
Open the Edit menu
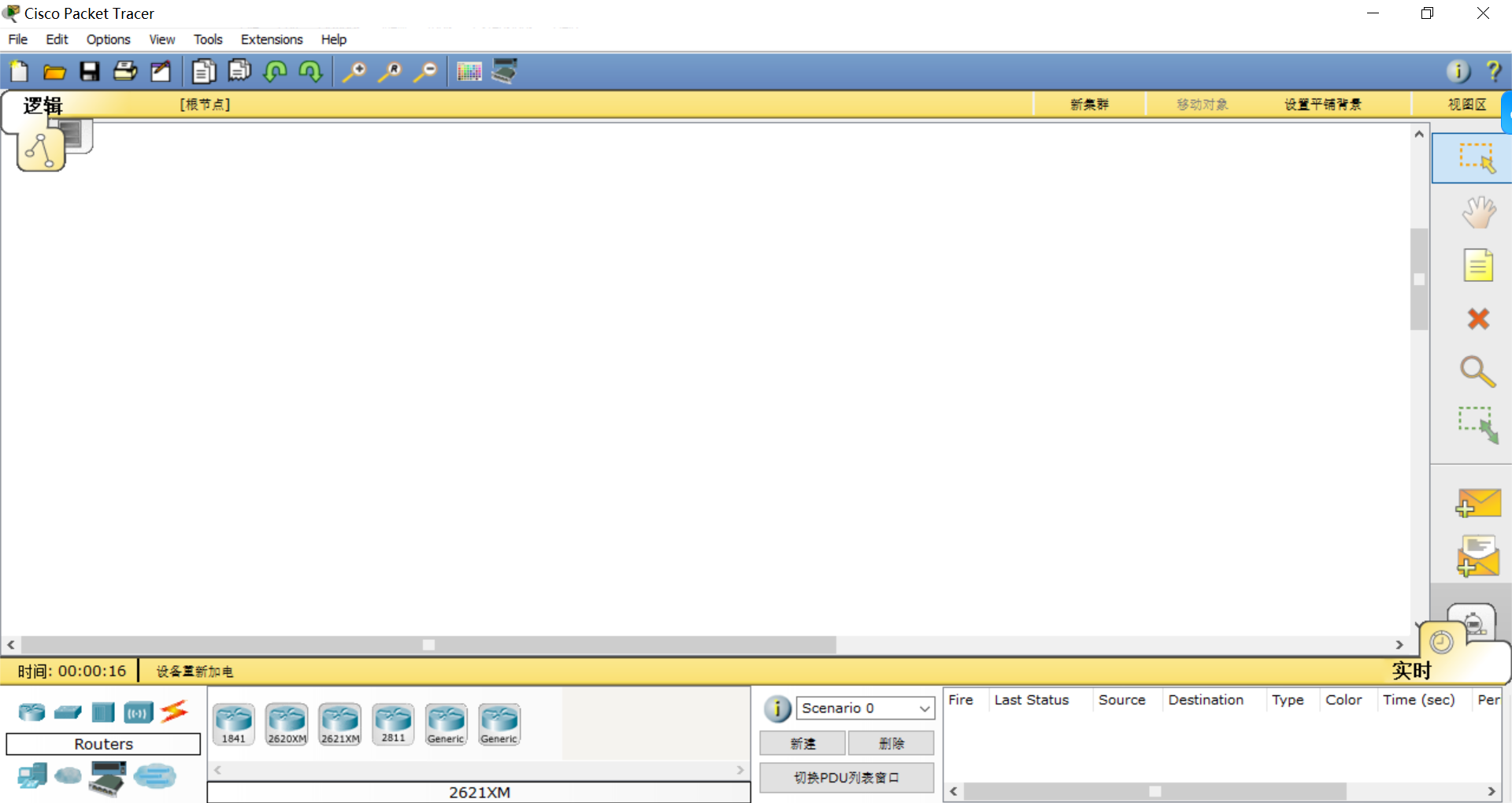point(57,39)
